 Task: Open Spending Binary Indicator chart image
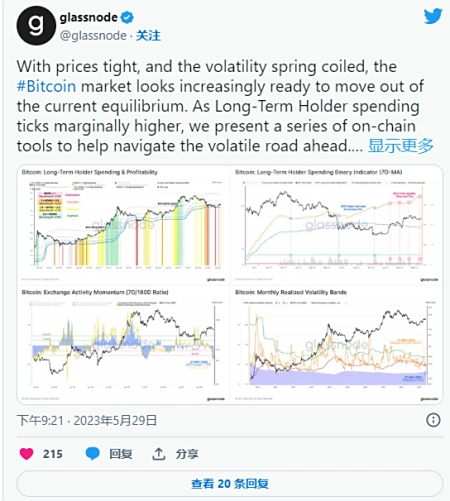pos(337,225)
